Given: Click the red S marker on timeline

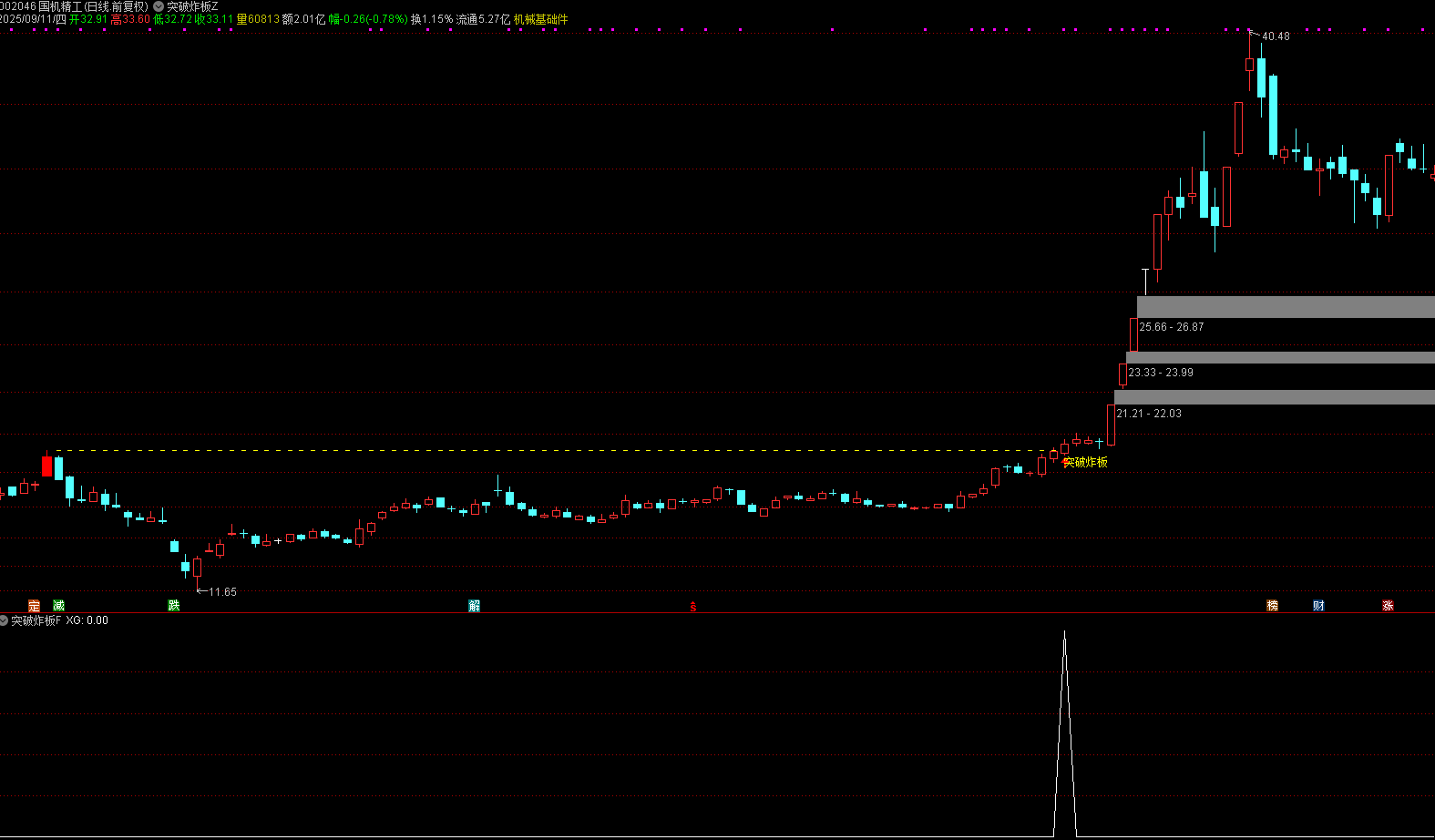Looking at the screenshot, I should pyautogui.click(x=693, y=607).
